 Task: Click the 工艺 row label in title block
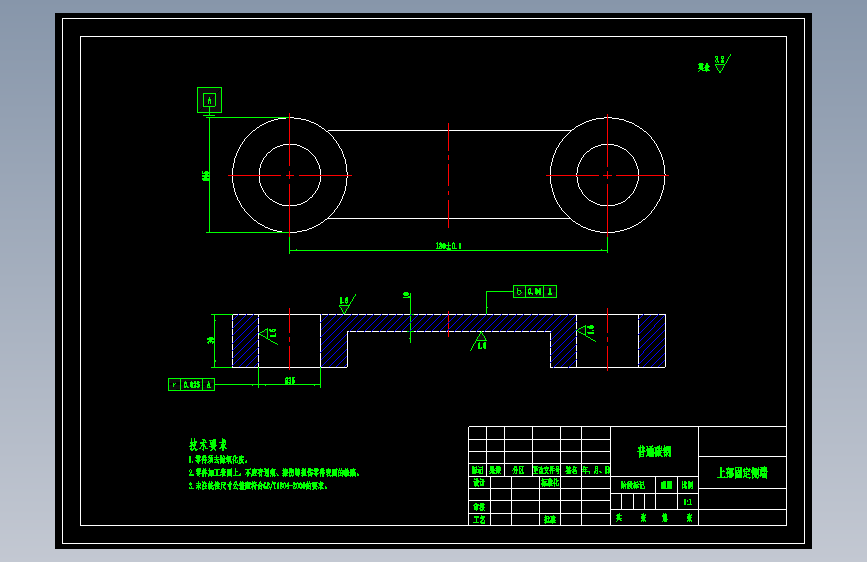pyautogui.click(x=479, y=520)
